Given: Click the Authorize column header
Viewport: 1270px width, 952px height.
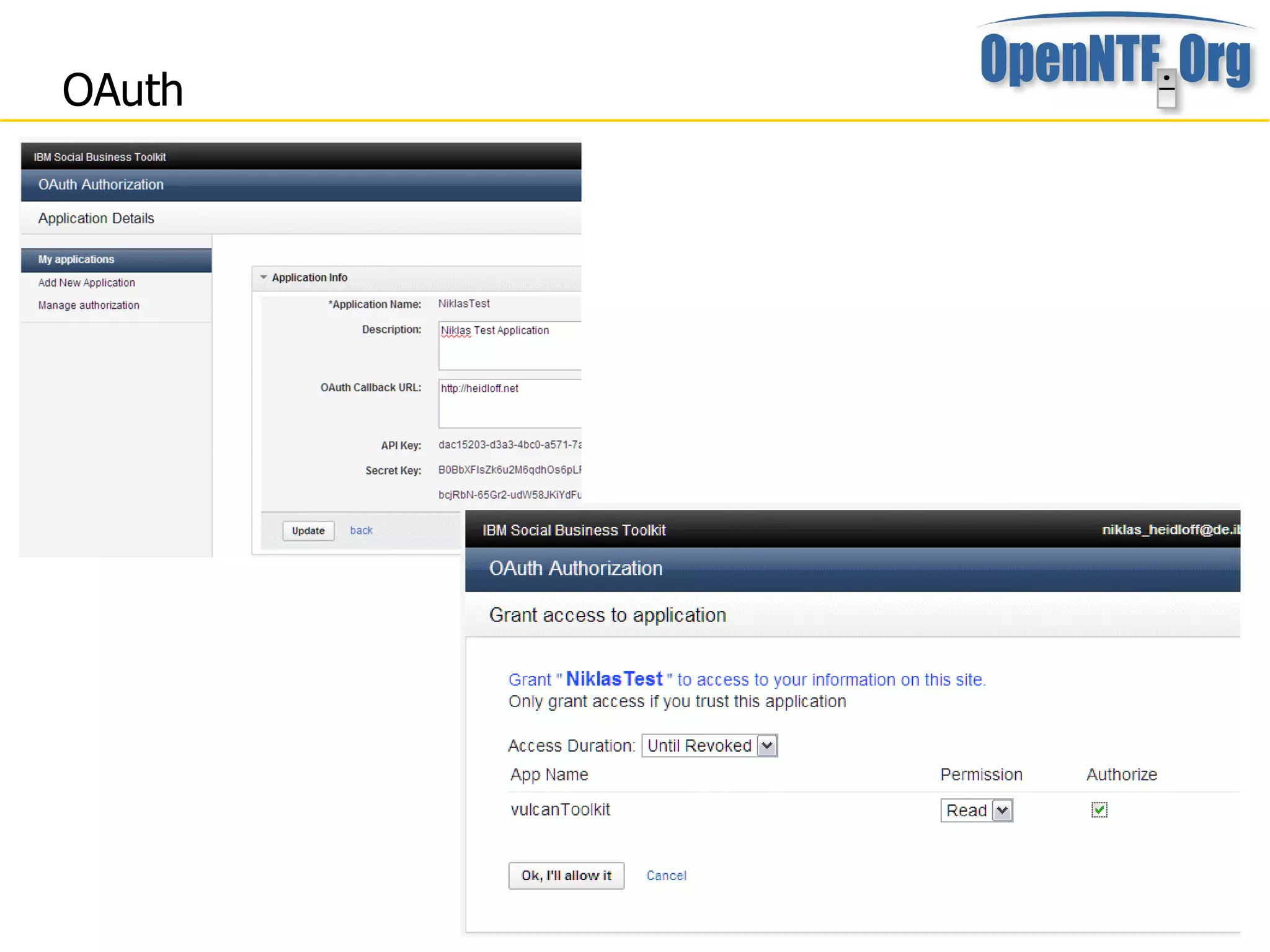Looking at the screenshot, I should tap(1122, 775).
